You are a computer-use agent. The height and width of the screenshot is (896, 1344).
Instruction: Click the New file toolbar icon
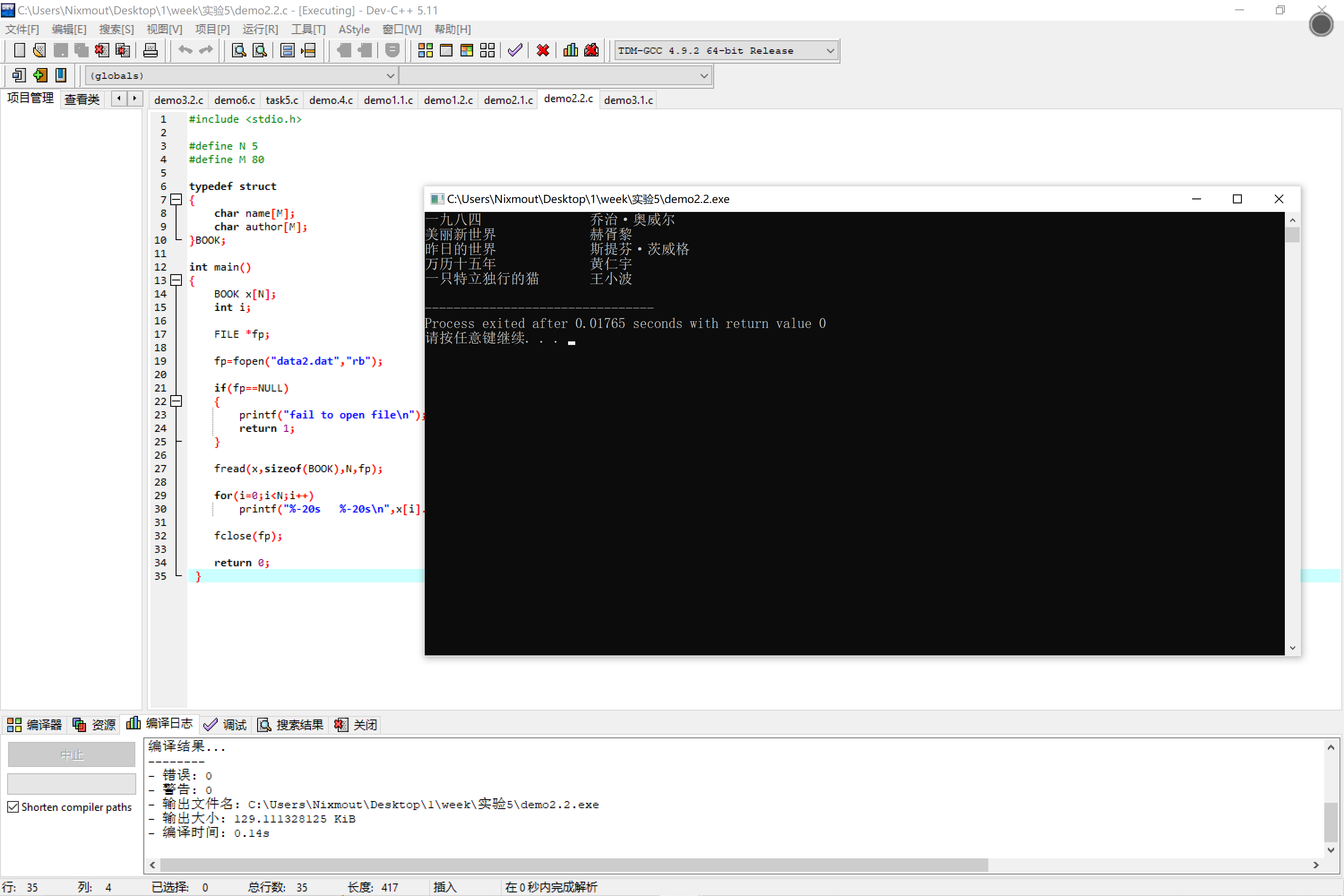point(19,51)
